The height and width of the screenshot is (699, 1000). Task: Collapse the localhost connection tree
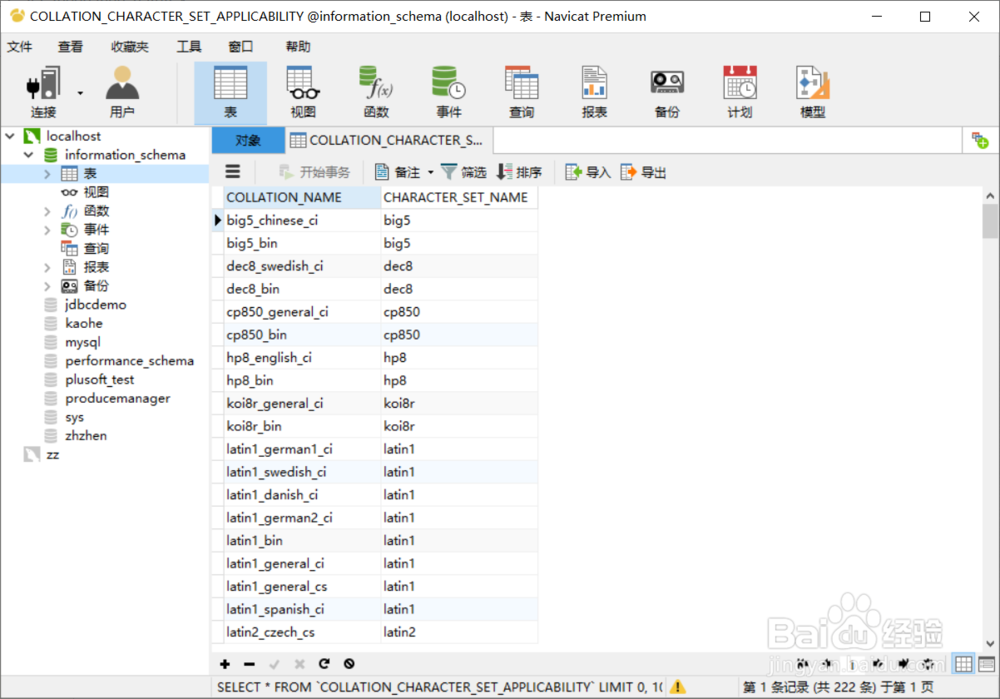(10, 135)
